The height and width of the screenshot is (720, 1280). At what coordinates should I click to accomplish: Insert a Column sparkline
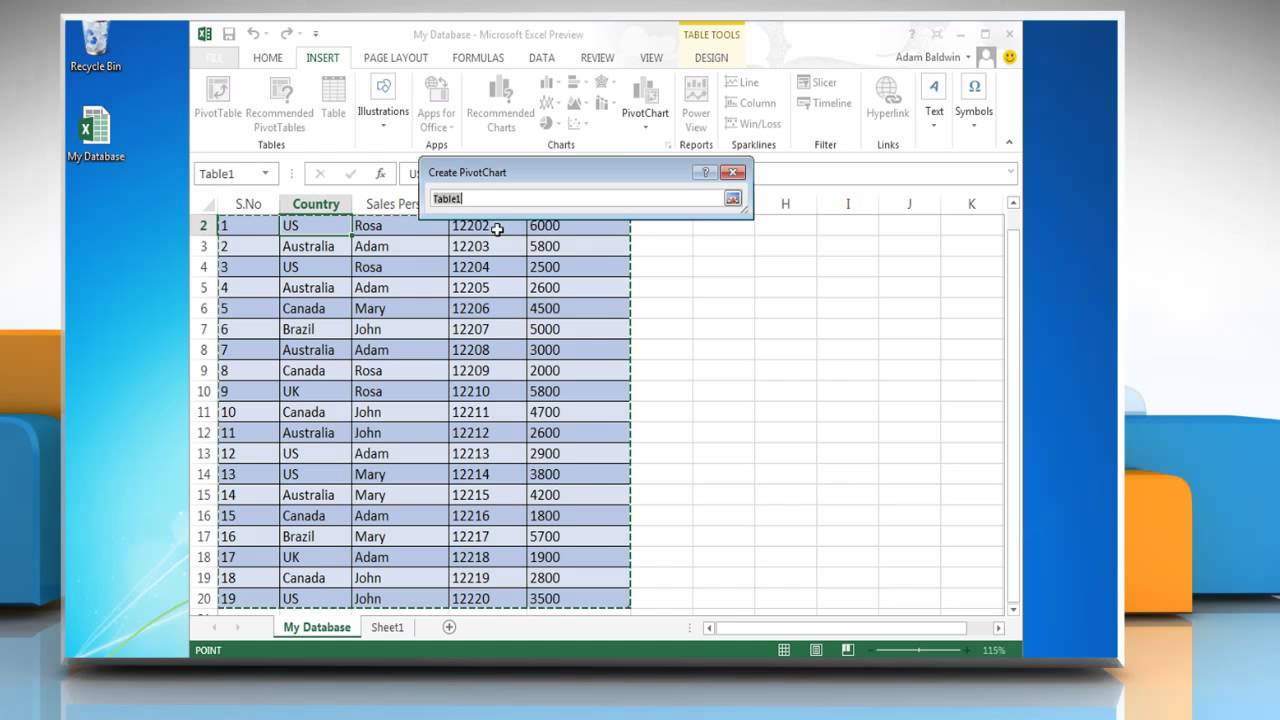click(x=750, y=103)
